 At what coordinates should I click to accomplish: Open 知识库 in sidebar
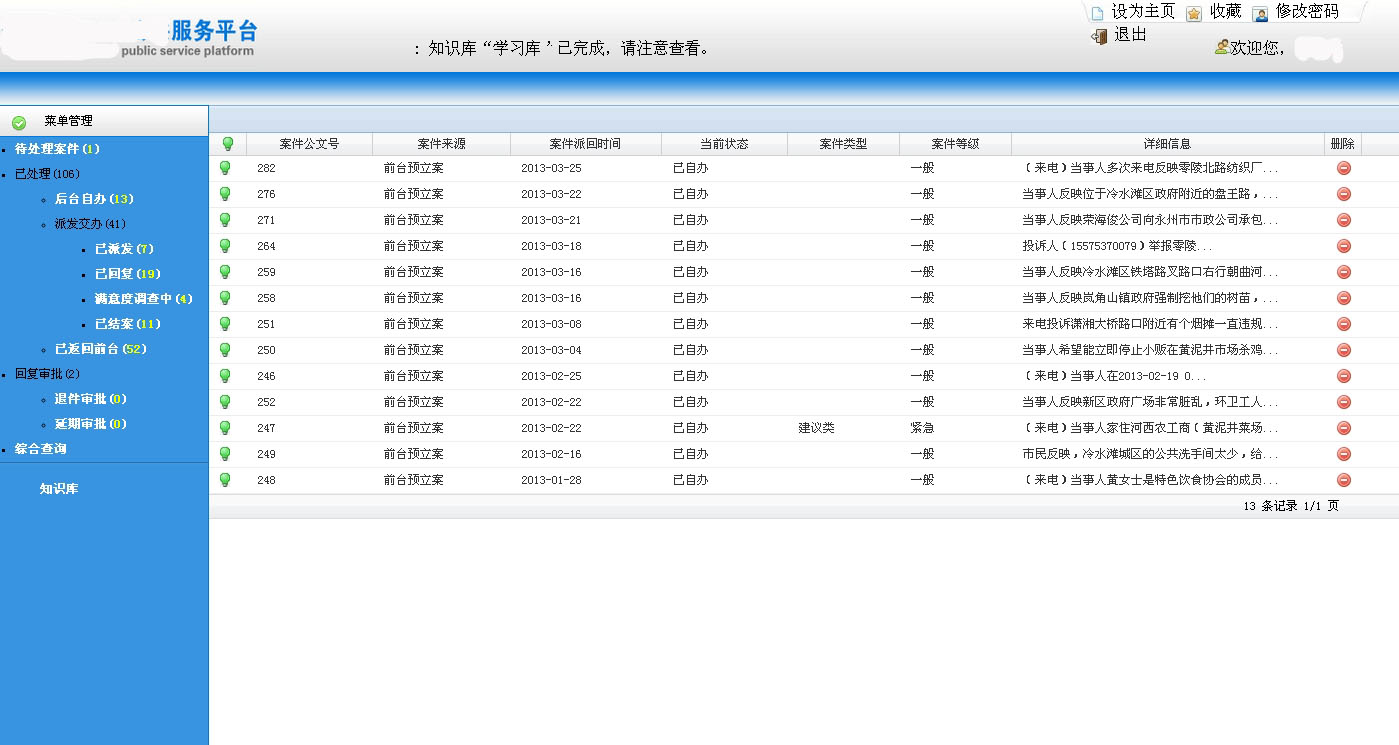click(x=59, y=489)
